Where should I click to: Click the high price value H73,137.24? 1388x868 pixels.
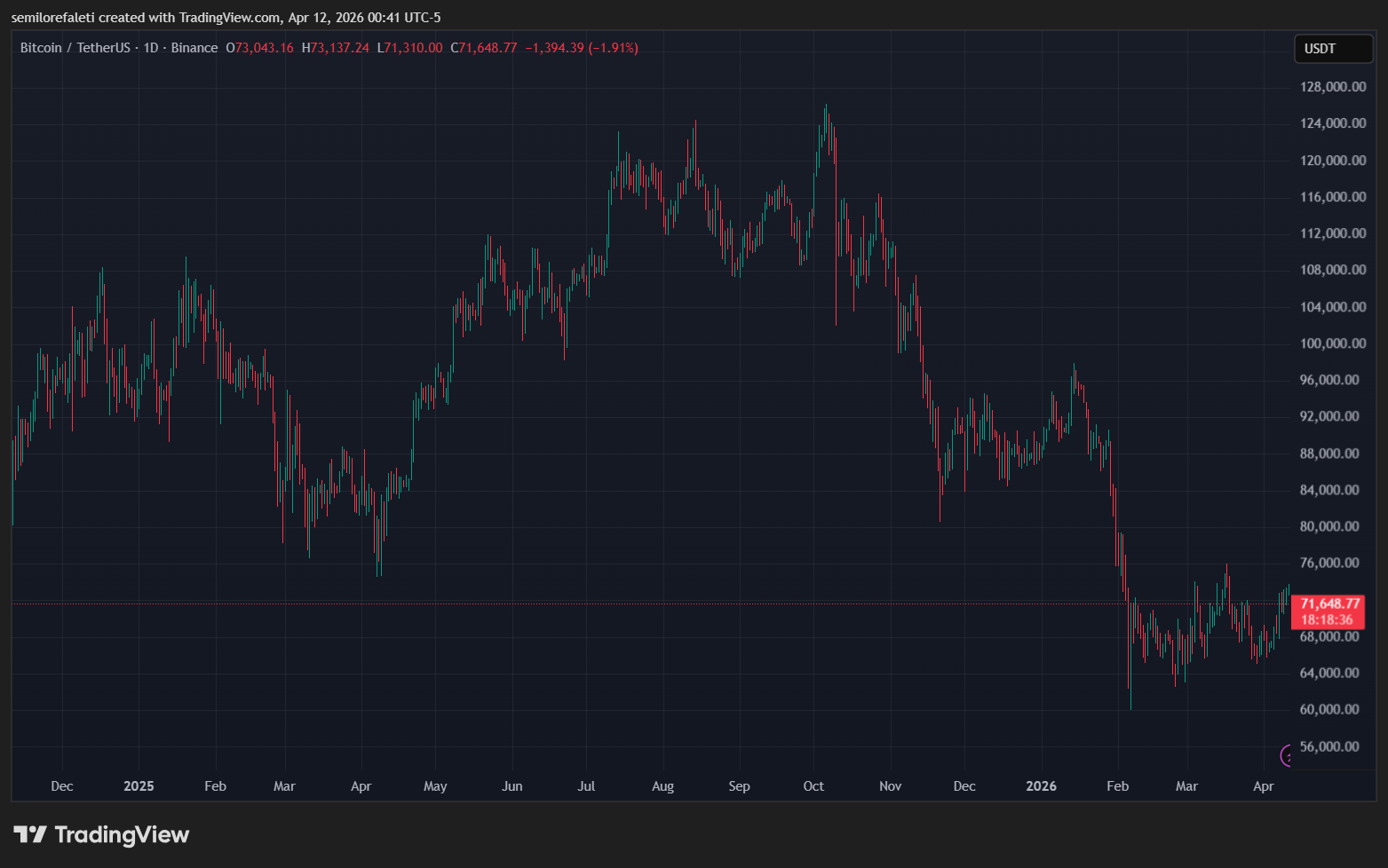(337, 48)
